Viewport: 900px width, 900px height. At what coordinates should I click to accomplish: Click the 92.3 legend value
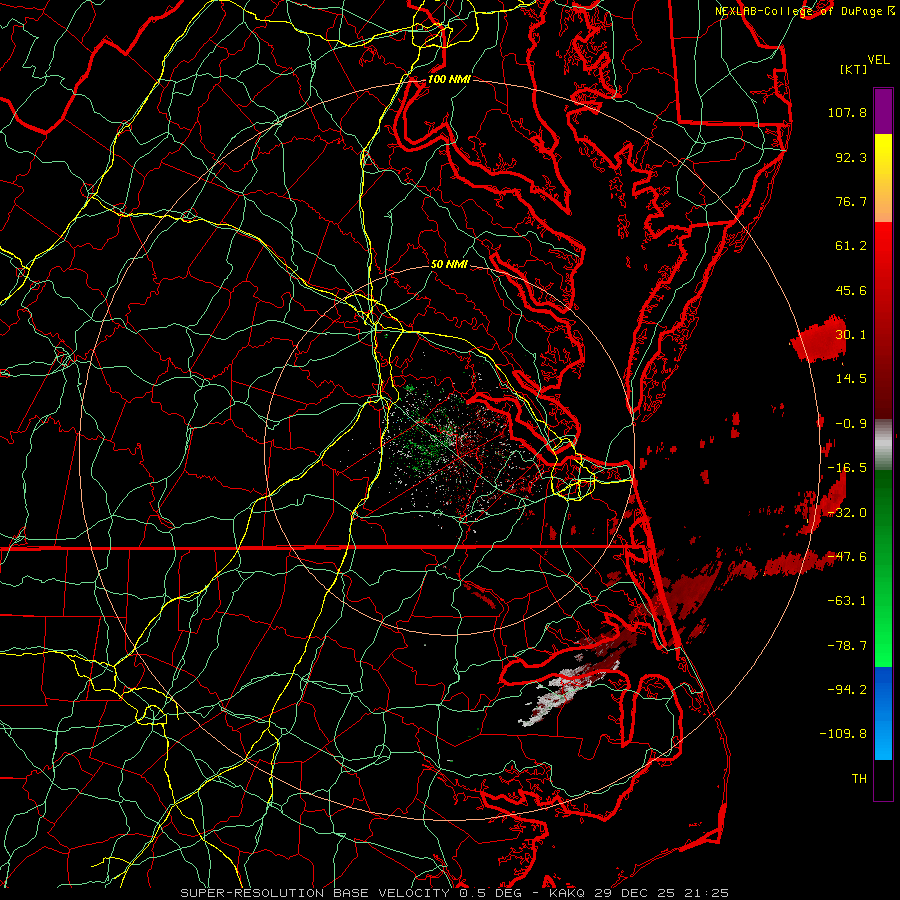coord(851,157)
